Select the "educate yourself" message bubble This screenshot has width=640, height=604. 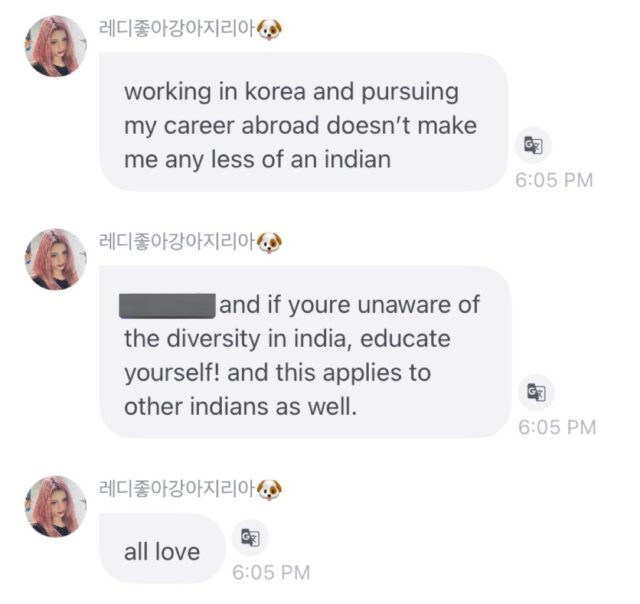[x=305, y=352]
